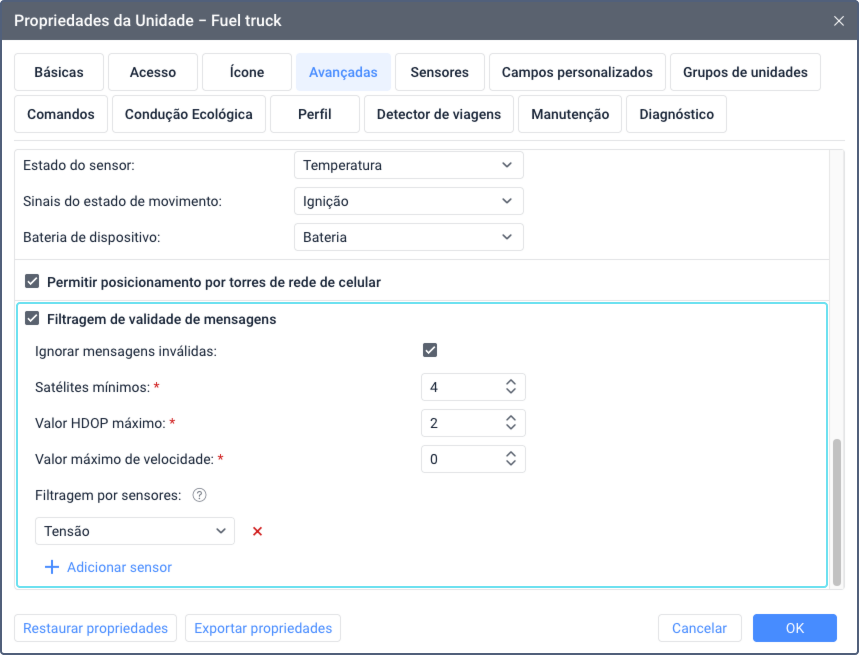Uncheck Filtragem de validade de mensagens
Screen dimensions: 859x655
click(32, 318)
